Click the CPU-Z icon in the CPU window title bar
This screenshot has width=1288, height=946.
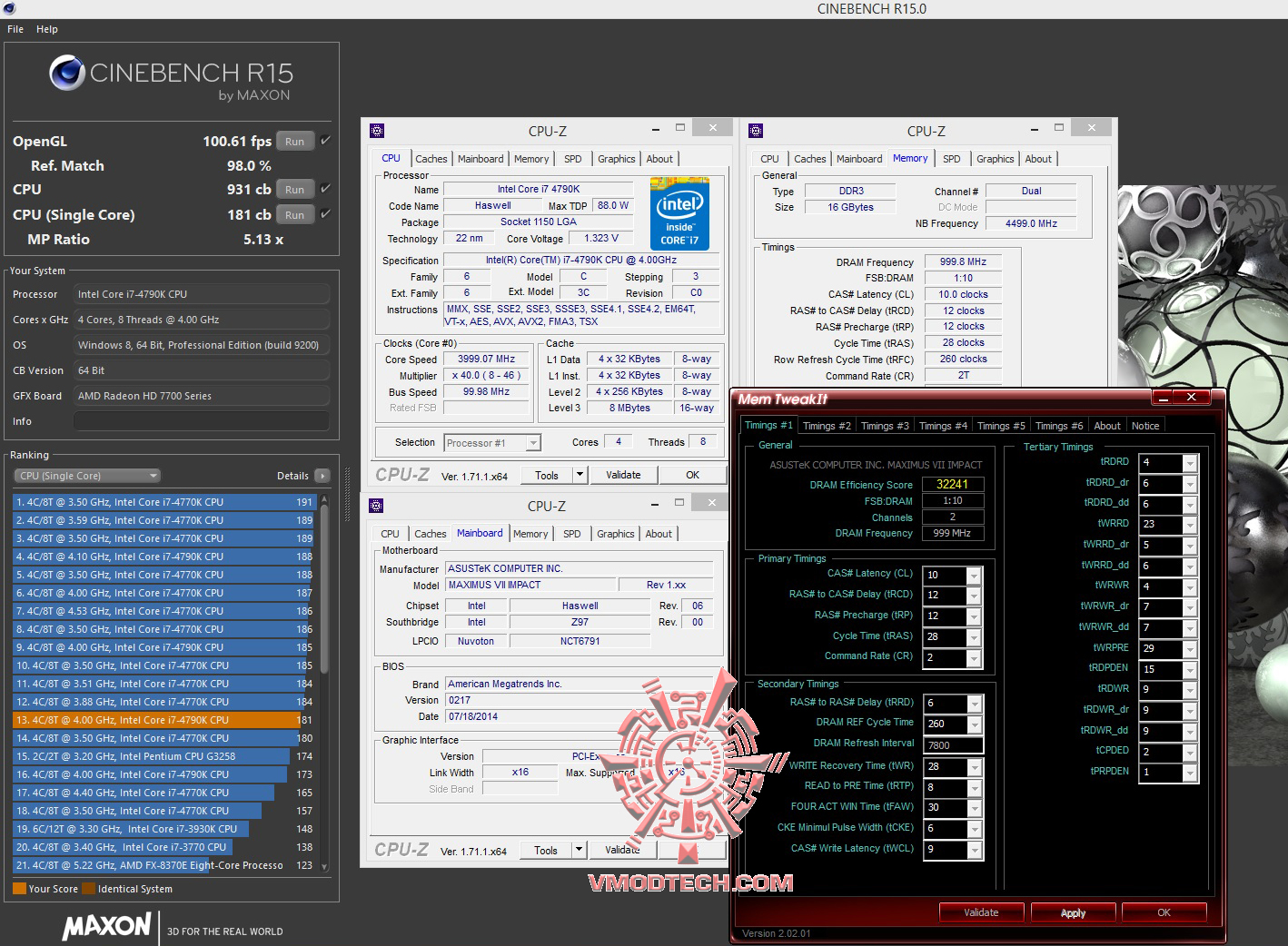click(x=377, y=131)
